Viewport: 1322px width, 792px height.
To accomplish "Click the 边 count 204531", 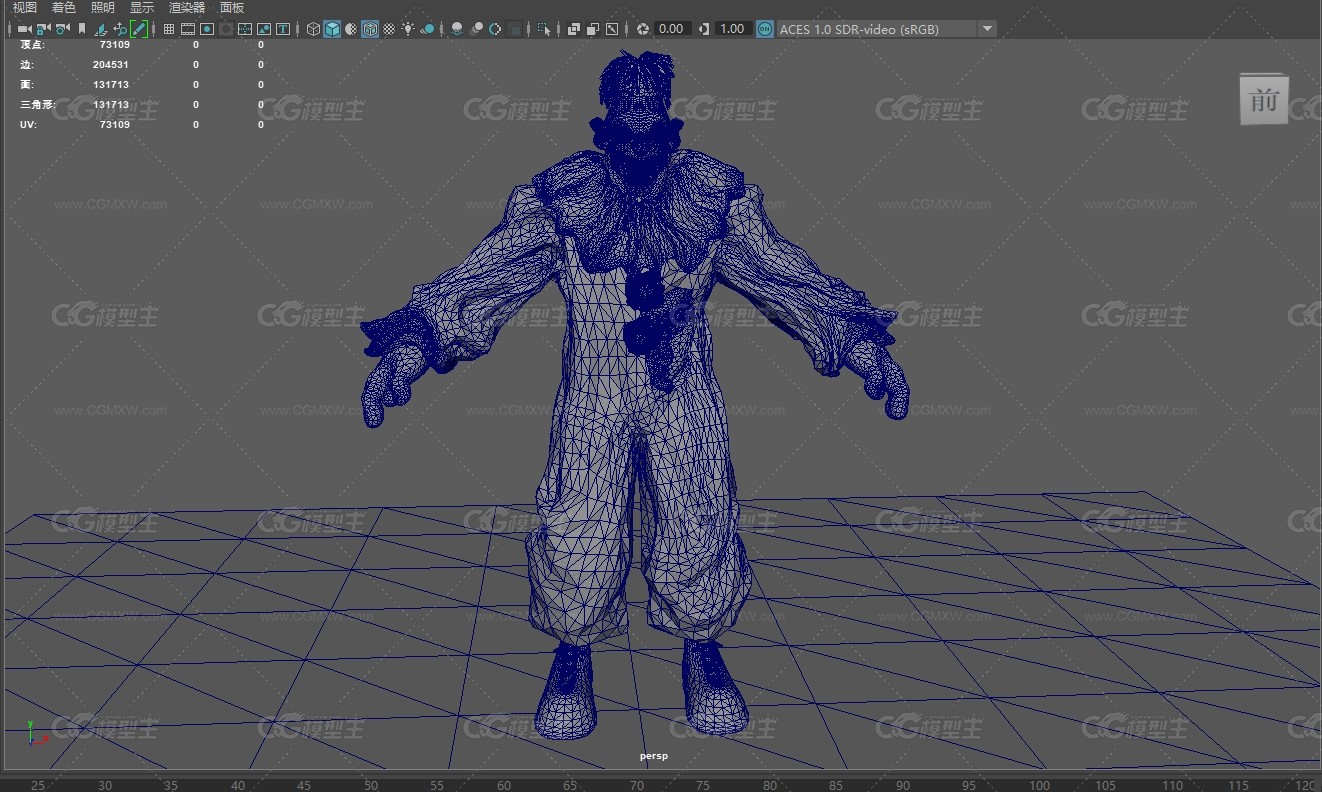I will click(x=111, y=64).
